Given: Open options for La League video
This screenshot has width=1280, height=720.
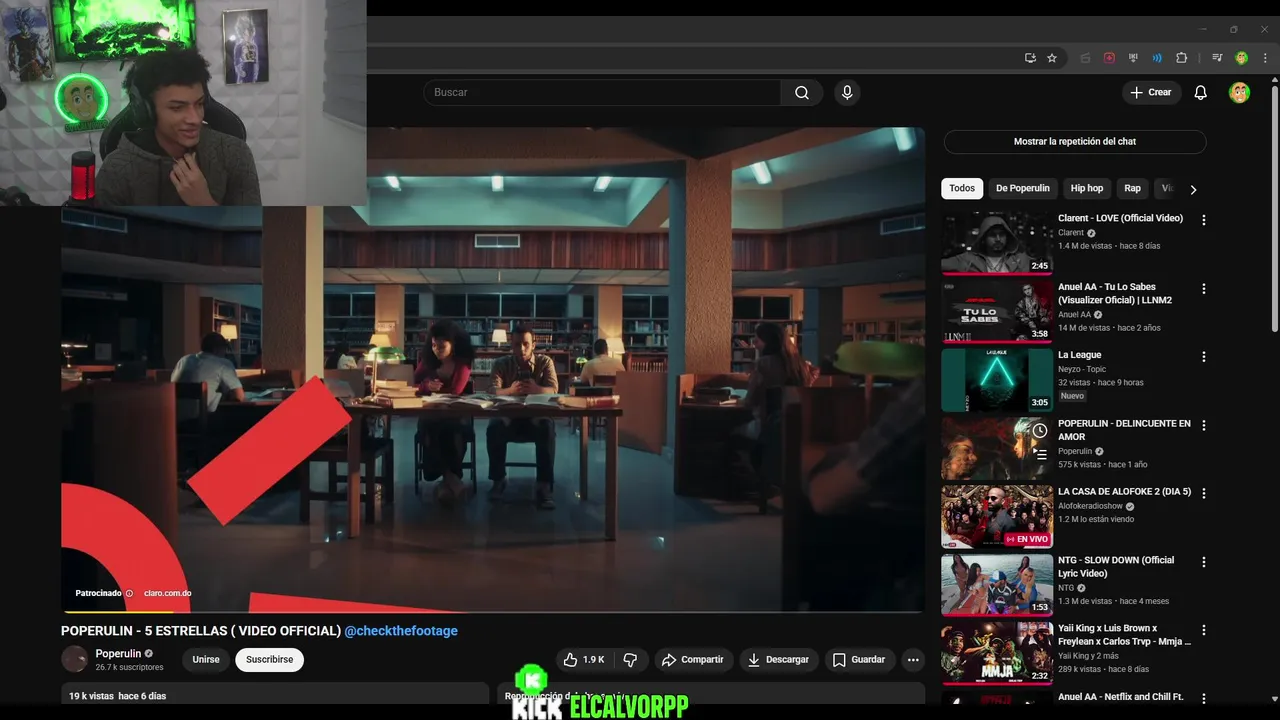Looking at the screenshot, I should pyautogui.click(x=1203, y=357).
